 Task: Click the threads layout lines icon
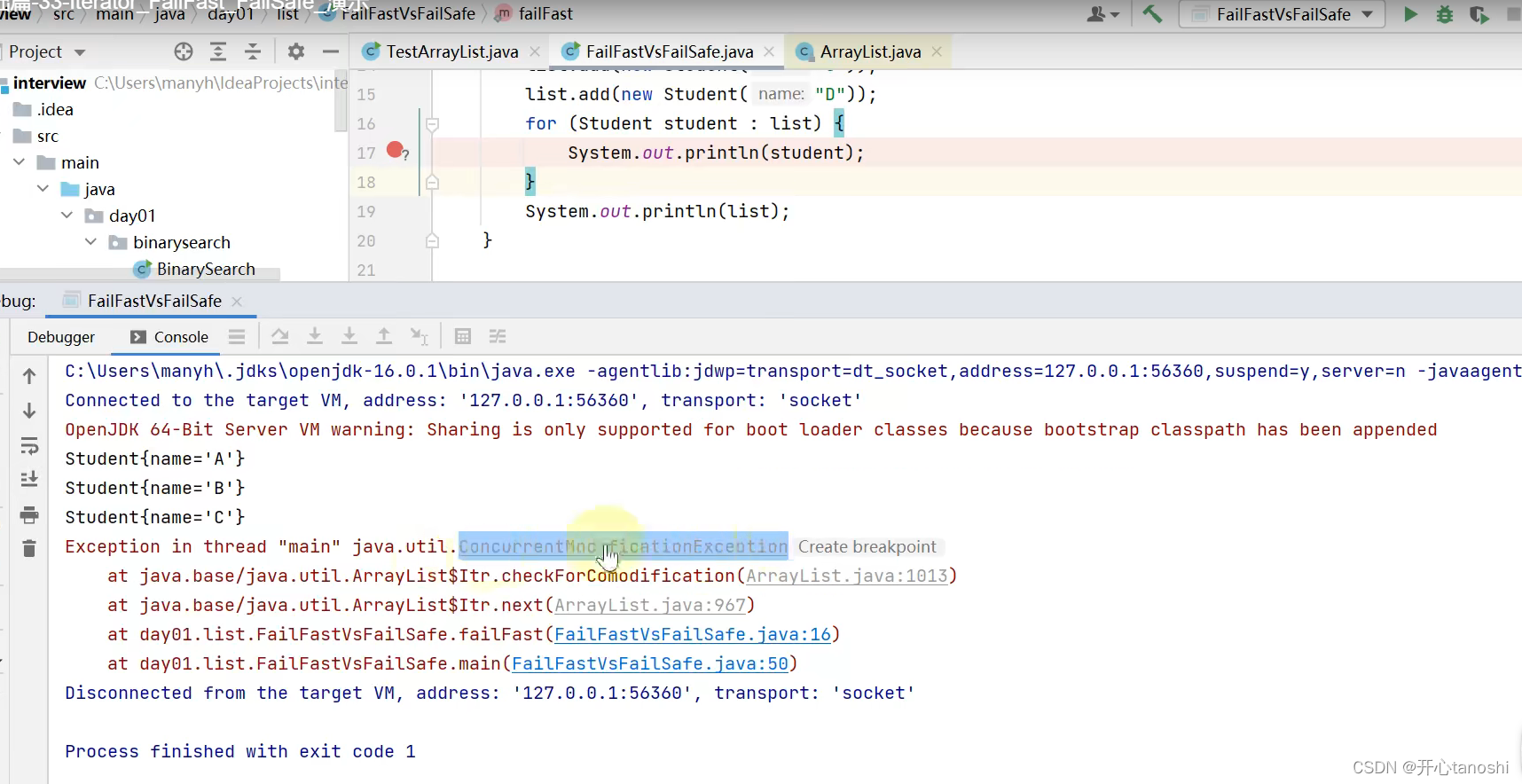pyautogui.click(x=237, y=336)
